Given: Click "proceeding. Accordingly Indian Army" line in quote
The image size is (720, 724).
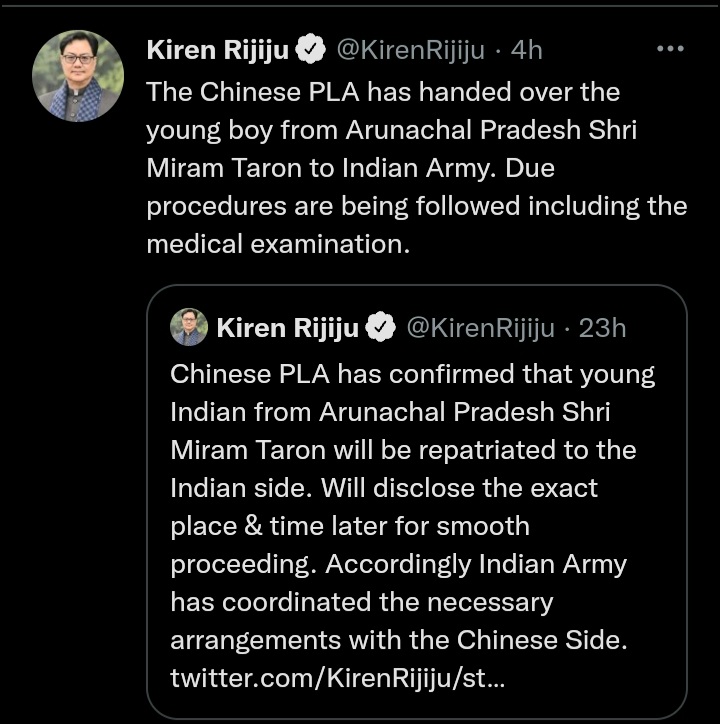Looking at the screenshot, I should coord(398,564).
